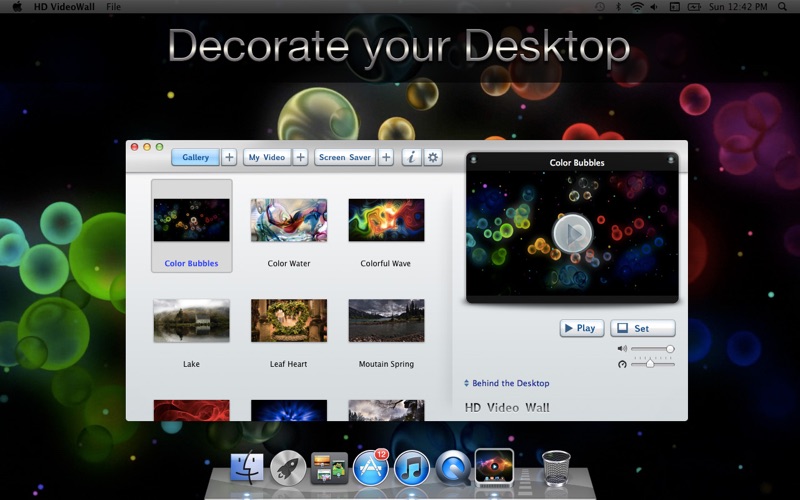Select the Color Water thumbnail
The height and width of the screenshot is (500, 800).
point(289,220)
